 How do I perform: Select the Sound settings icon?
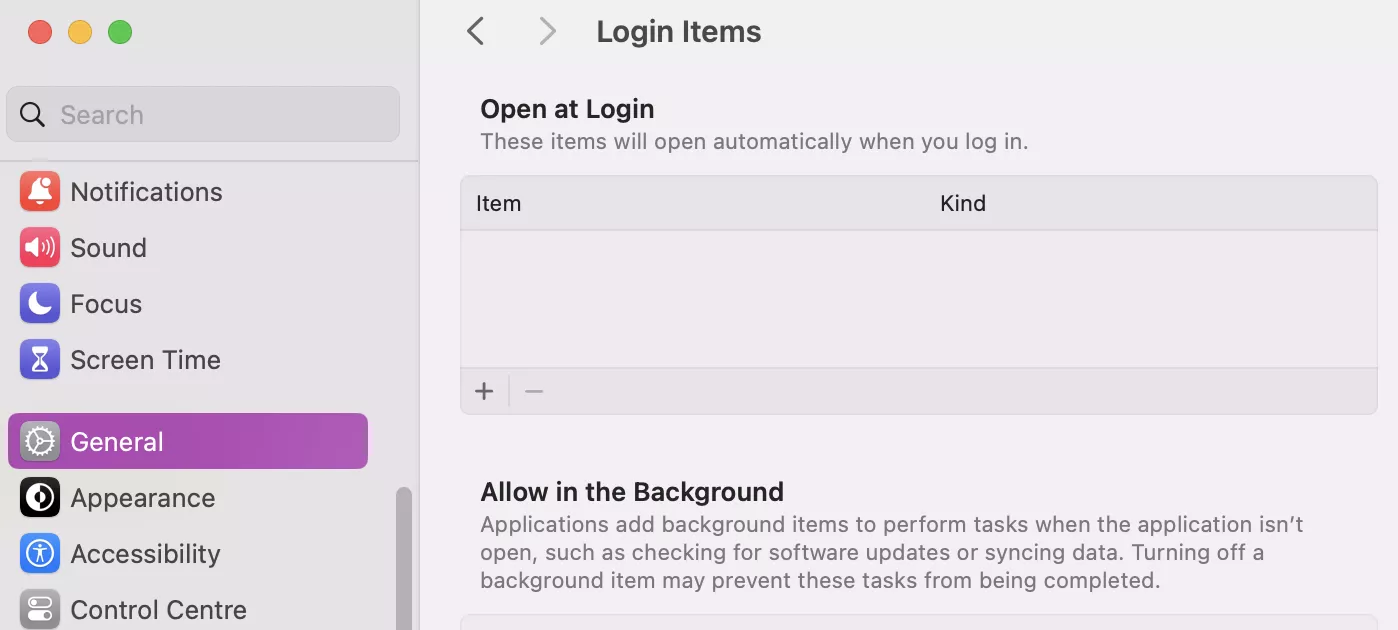(39, 247)
